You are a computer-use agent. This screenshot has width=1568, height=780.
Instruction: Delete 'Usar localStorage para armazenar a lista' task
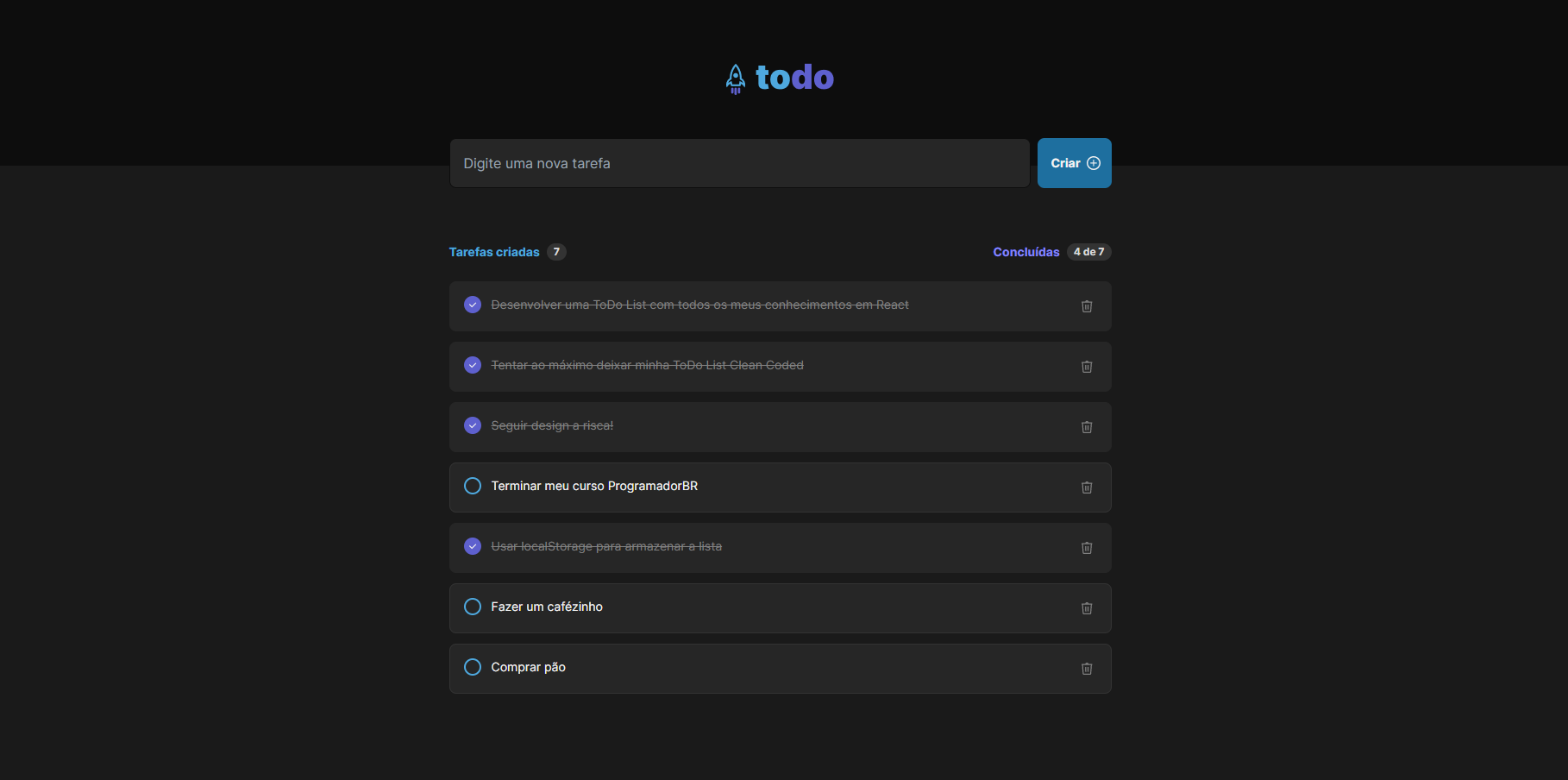1086,547
